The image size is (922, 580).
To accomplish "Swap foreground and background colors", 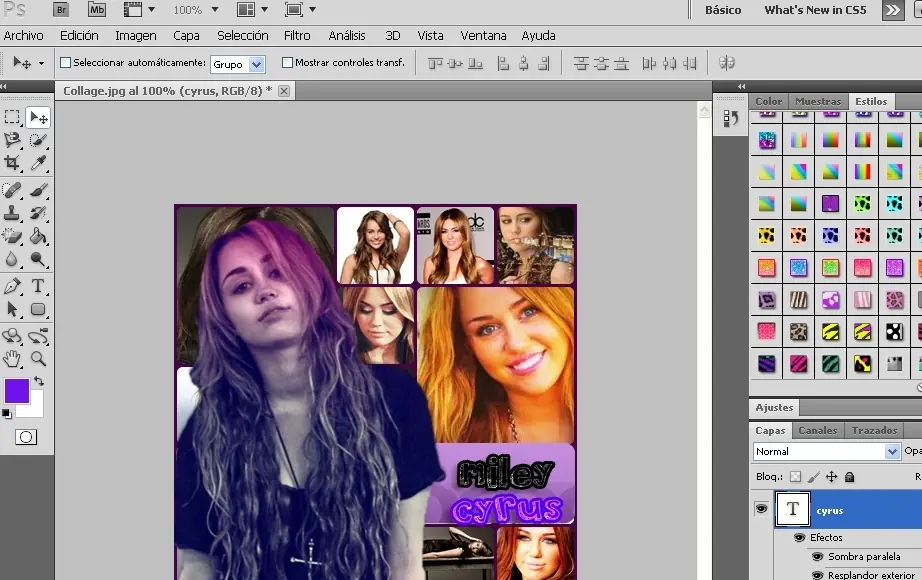I will point(39,381).
